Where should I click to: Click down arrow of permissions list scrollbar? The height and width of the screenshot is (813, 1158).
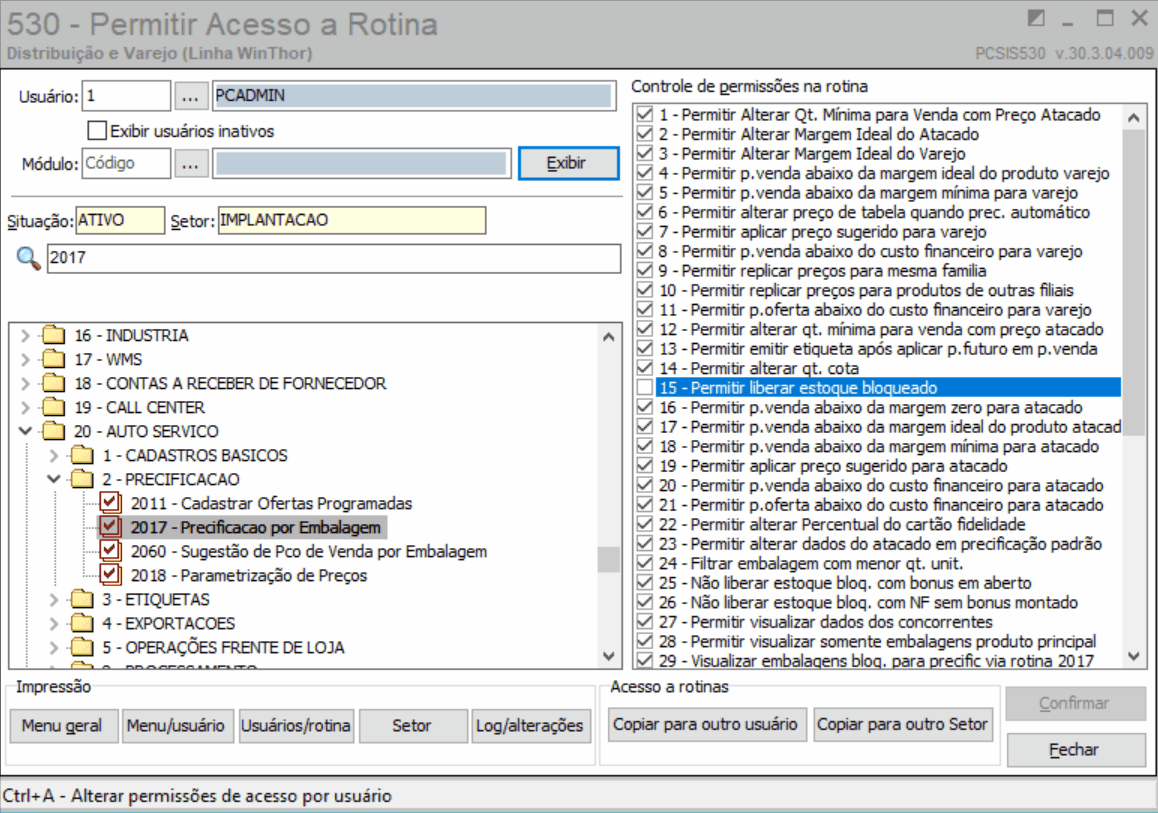[x=1134, y=656]
